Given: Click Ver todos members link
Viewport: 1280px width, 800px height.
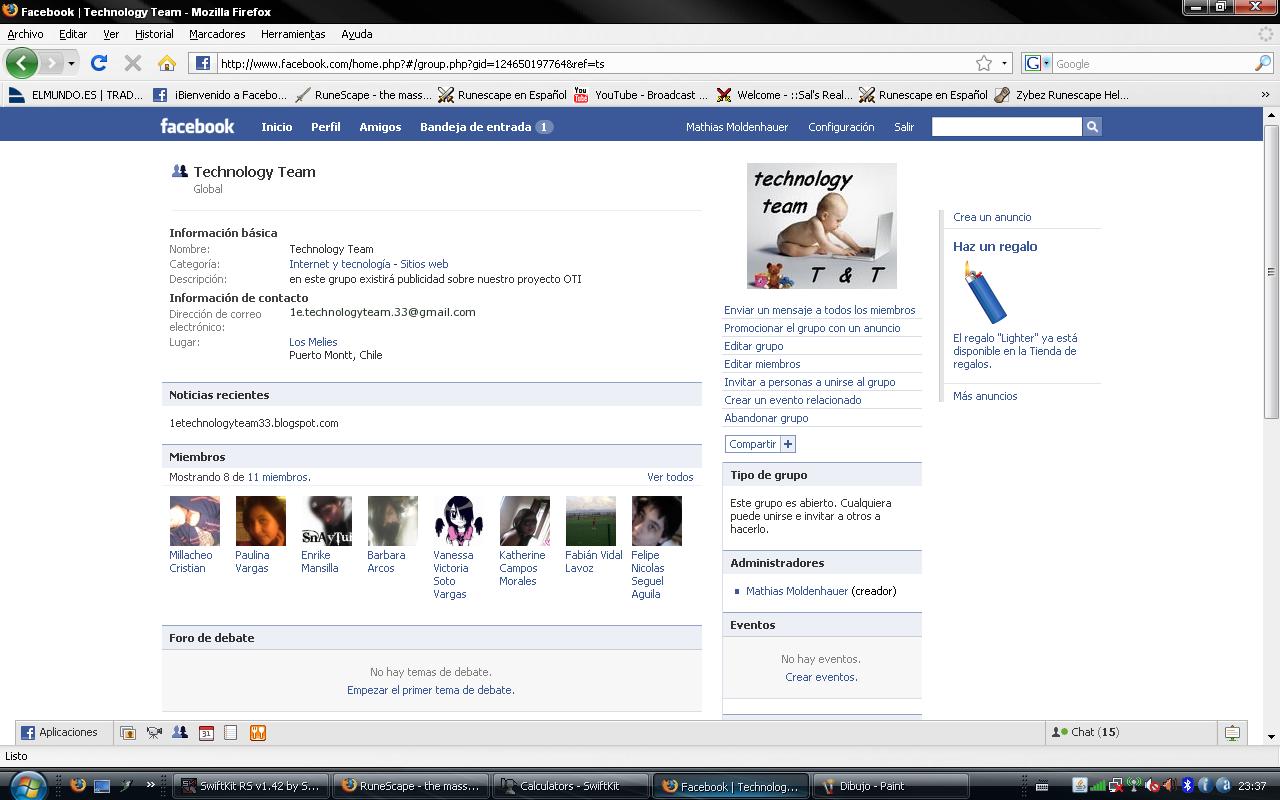Looking at the screenshot, I should (x=670, y=477).
